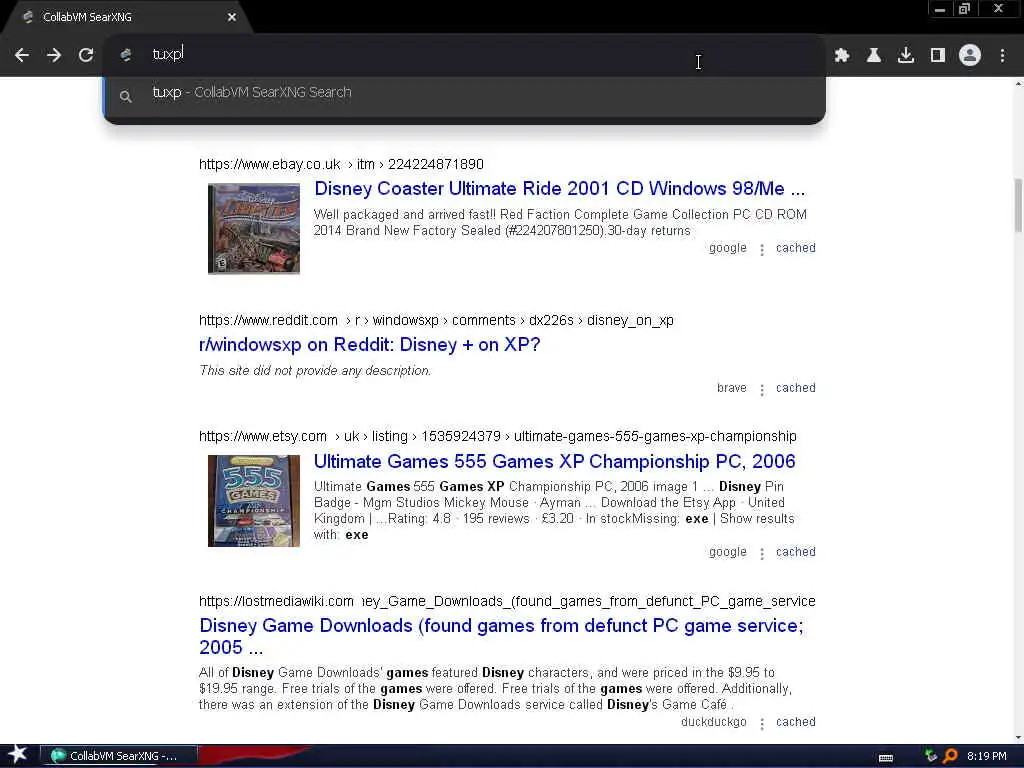Viewport: 1024px width, 768px height.
Task: Open the Disney Coaster game cover thumbnail
Action: click(x=253, y=229)
